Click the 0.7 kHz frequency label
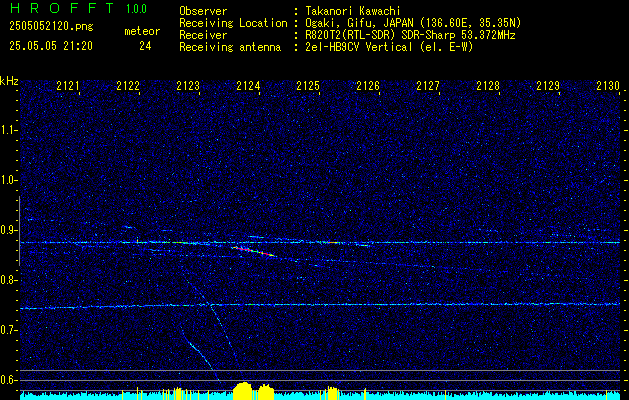Viewport: 629px width, 400px height. (8, 330)
